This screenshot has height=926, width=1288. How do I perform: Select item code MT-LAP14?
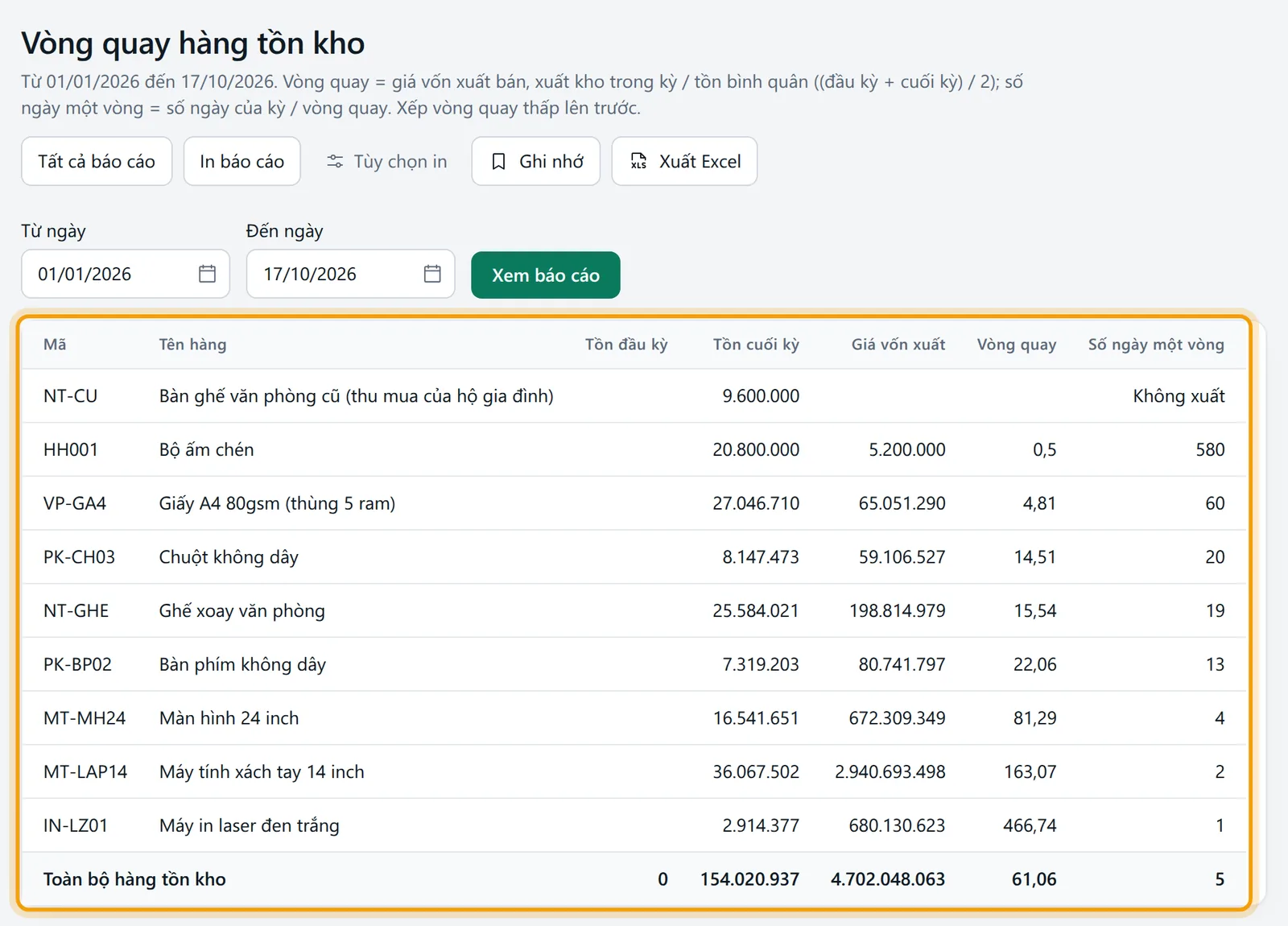[85, 771]
